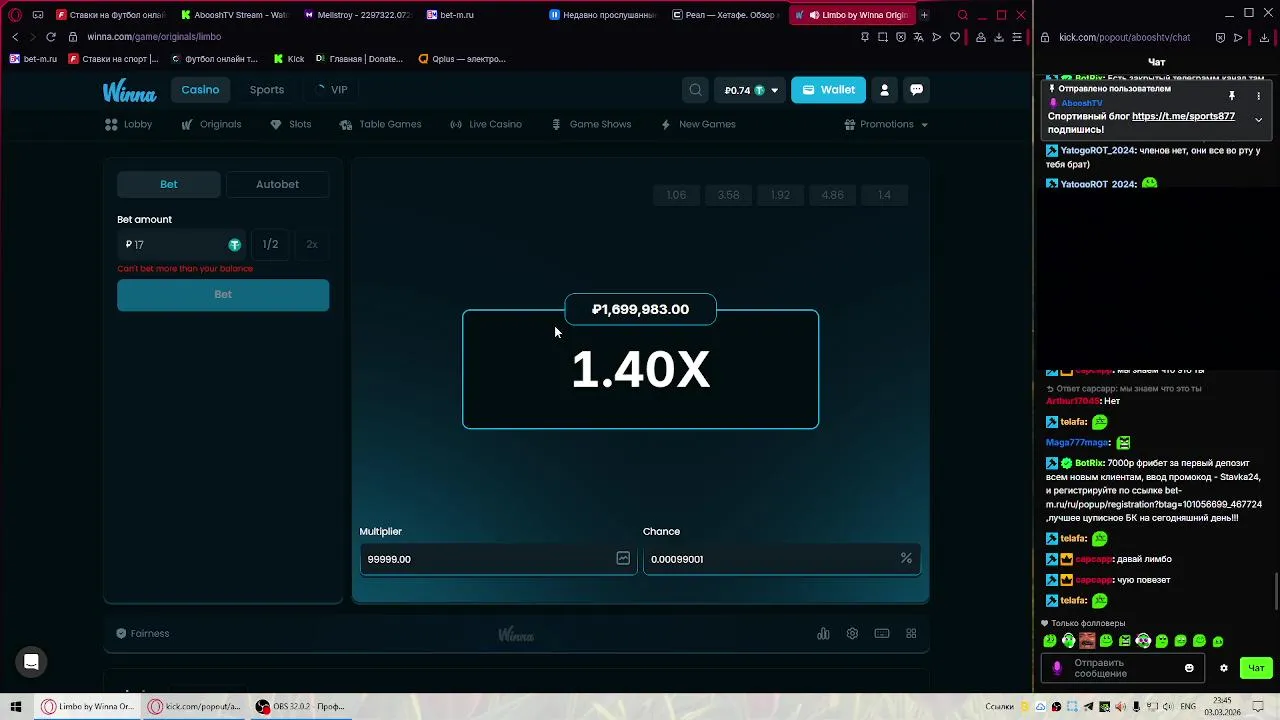This screenshot has width=1280, height=720.
Task: Click the Tether currency icon in bet amount
Action: pos(235,245)
